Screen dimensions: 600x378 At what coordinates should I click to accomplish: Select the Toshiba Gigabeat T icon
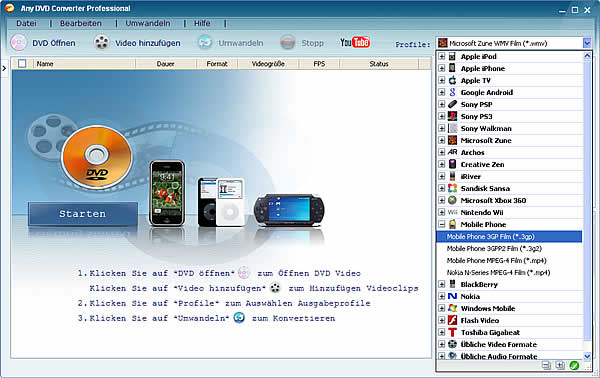click(x=452, y=332)
